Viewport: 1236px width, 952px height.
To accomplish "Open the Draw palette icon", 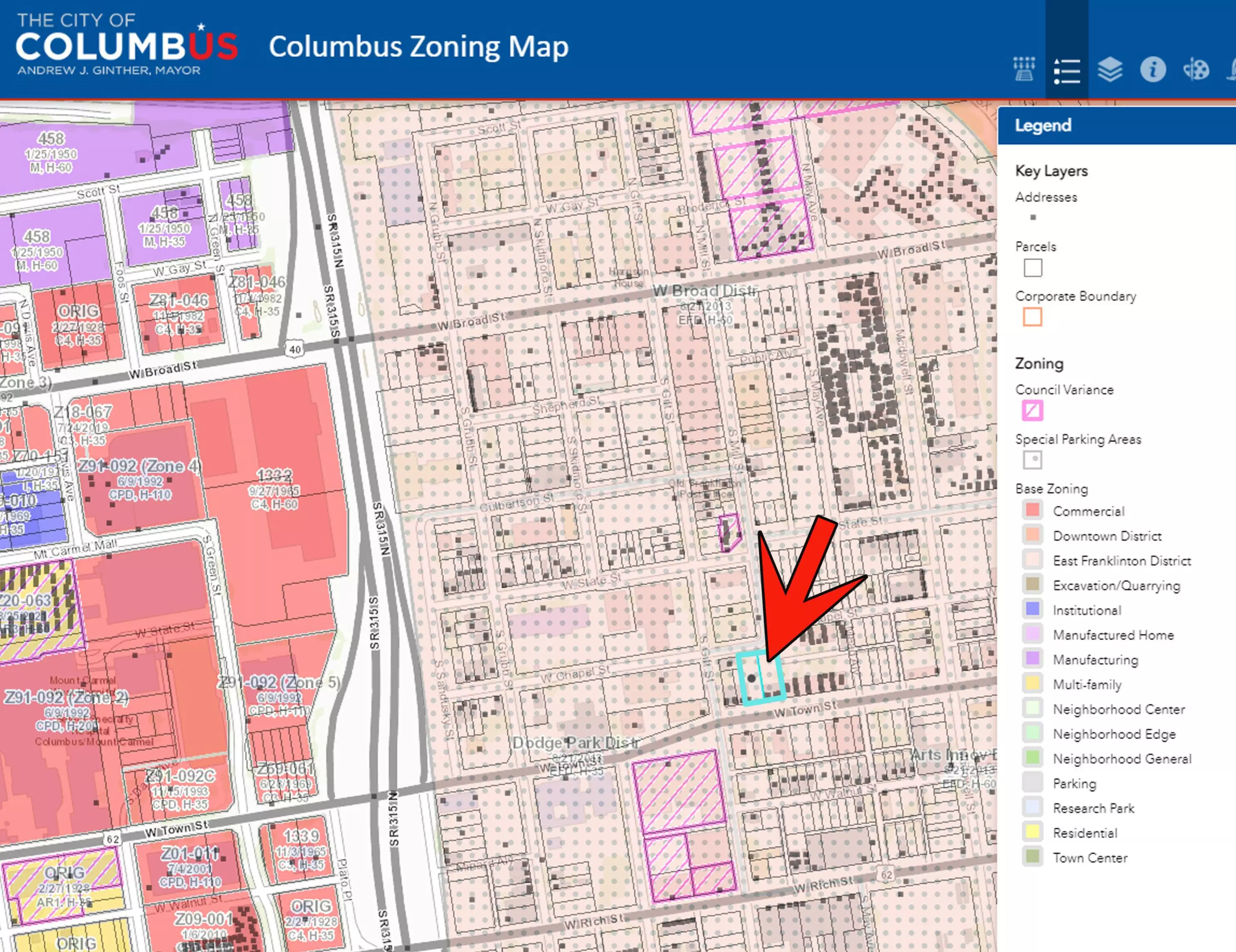I will point(1196,69).
